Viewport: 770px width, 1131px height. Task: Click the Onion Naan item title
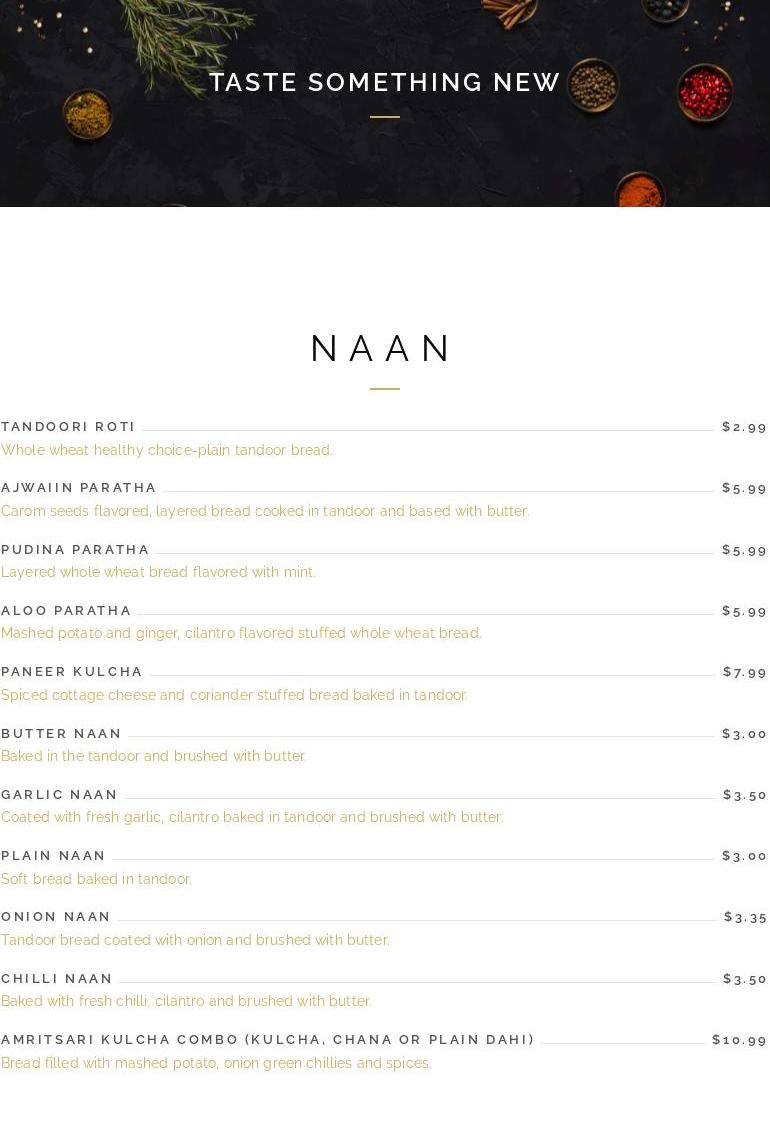pyautogui.click(x=56, y=917)
